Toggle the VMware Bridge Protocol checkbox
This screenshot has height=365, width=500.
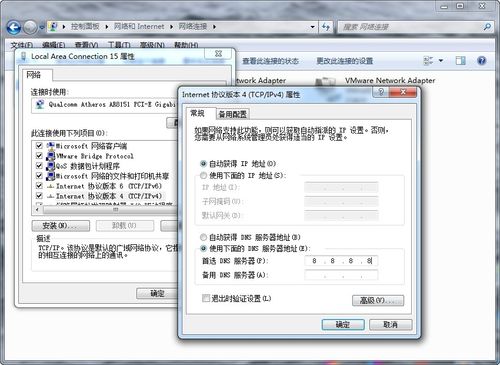click(39, 156)
